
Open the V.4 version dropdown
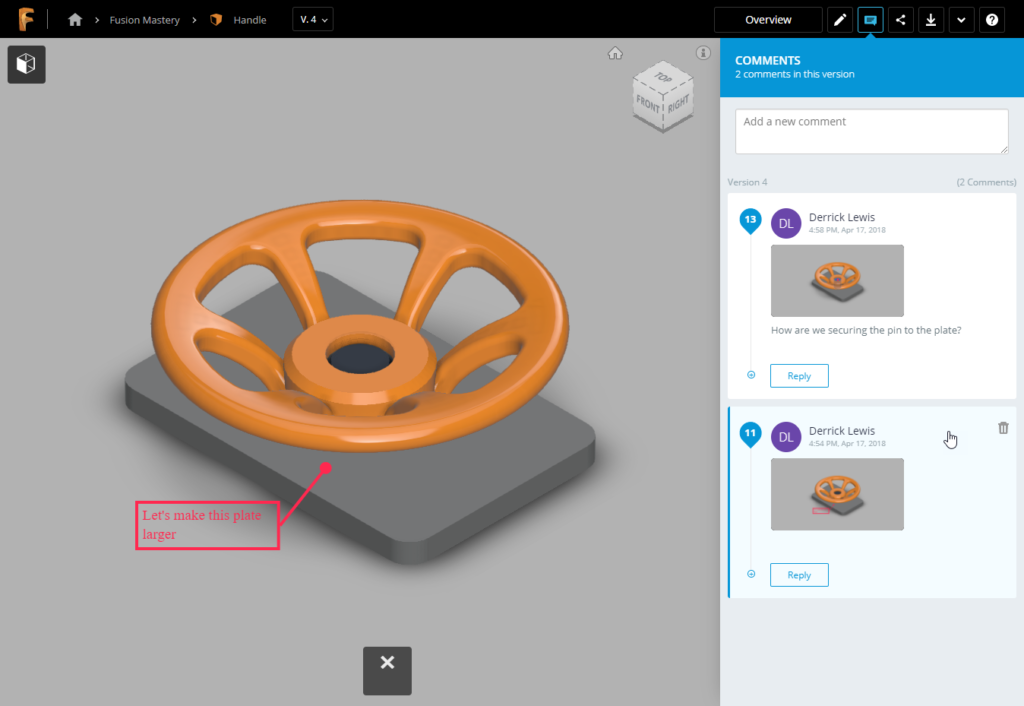[312, 18]
